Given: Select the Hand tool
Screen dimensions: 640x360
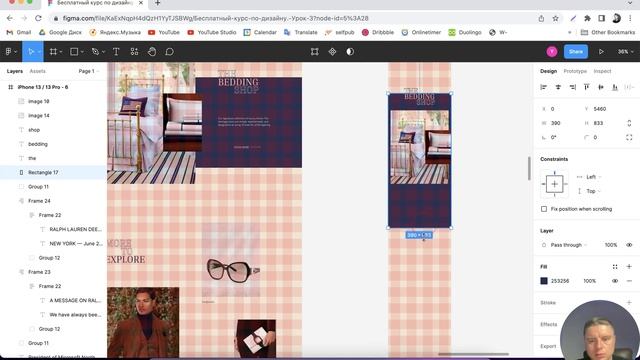Looking at the screenshot, I should pos(152,52).
